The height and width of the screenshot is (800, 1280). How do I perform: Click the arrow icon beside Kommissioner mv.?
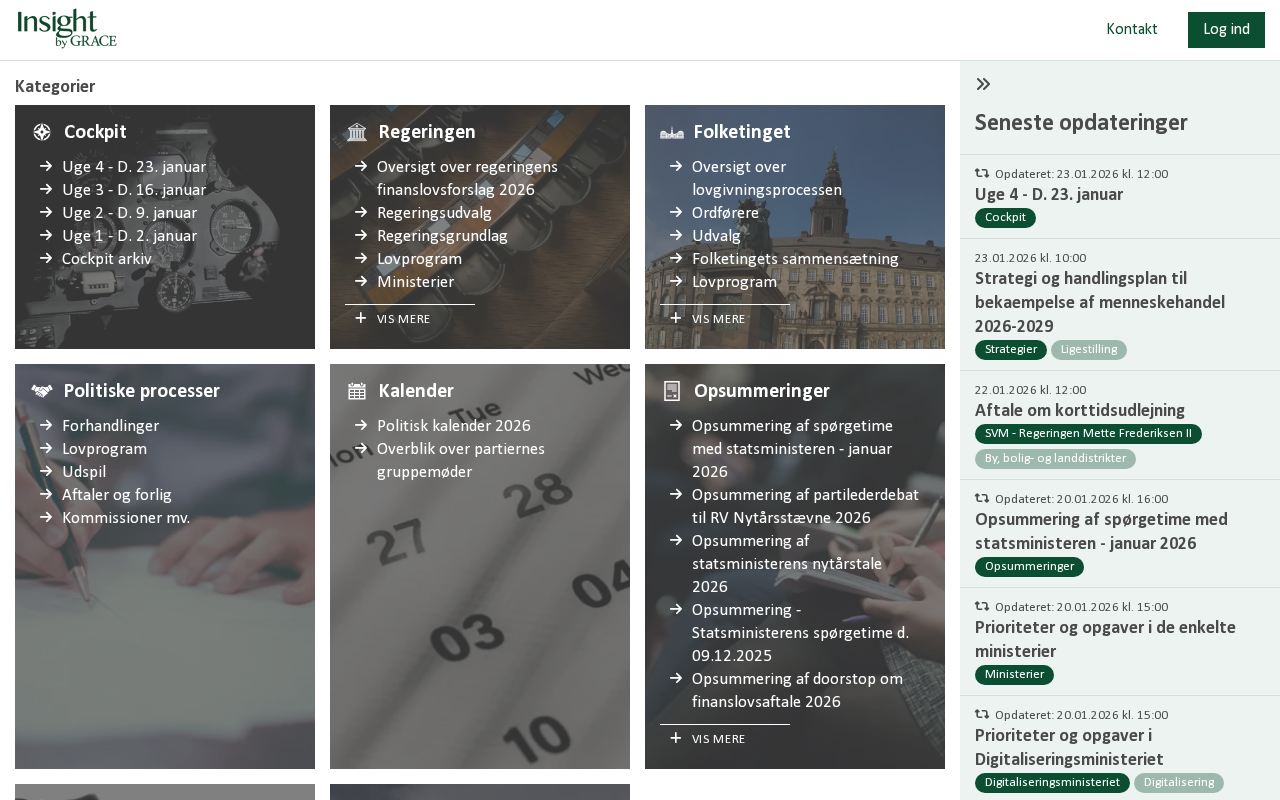46,517
